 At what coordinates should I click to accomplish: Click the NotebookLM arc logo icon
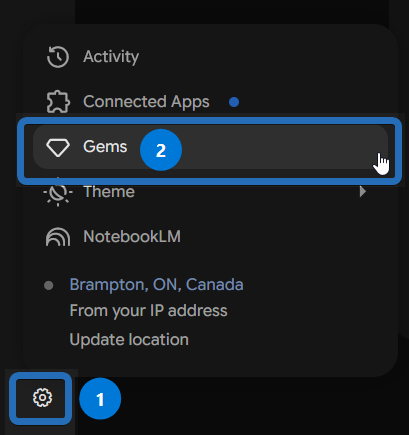tap(58, 237)
